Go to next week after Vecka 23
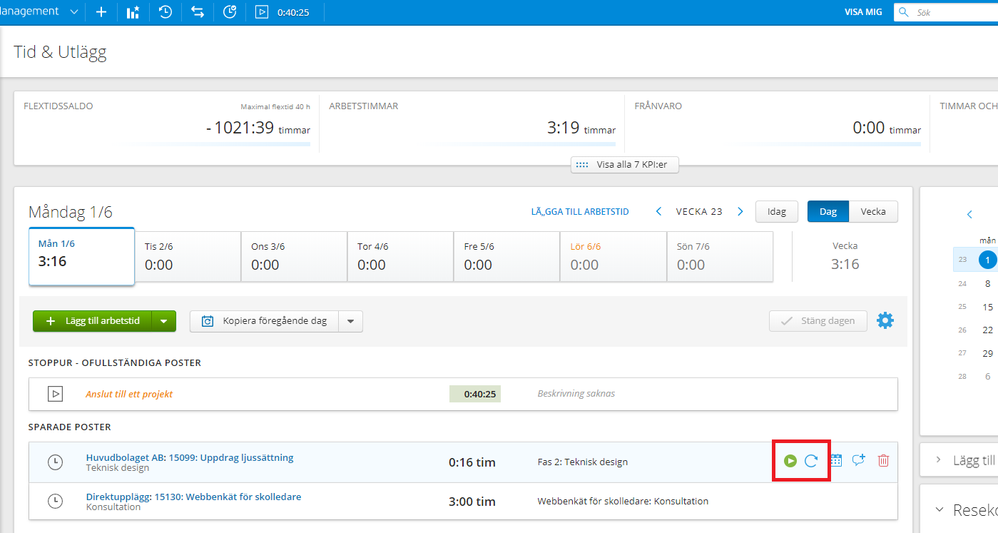Image resolution: width=998 pixels, height=533 pixels. click(740, 212)
